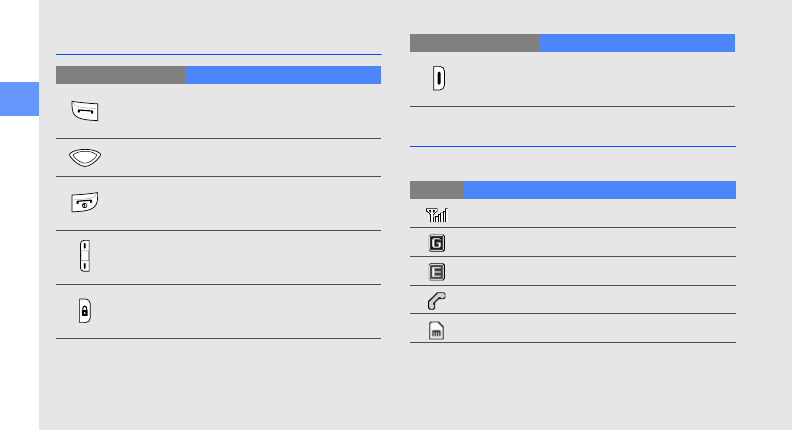Click the memory card icon
792x430 pixels.
point(437,329)
